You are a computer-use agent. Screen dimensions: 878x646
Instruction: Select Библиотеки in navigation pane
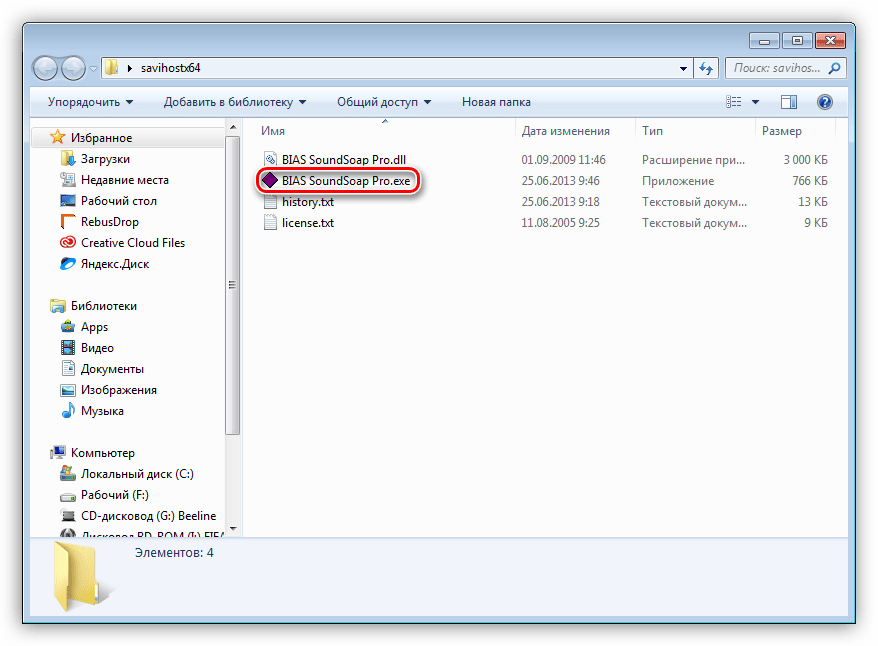[x=104, y=306]
